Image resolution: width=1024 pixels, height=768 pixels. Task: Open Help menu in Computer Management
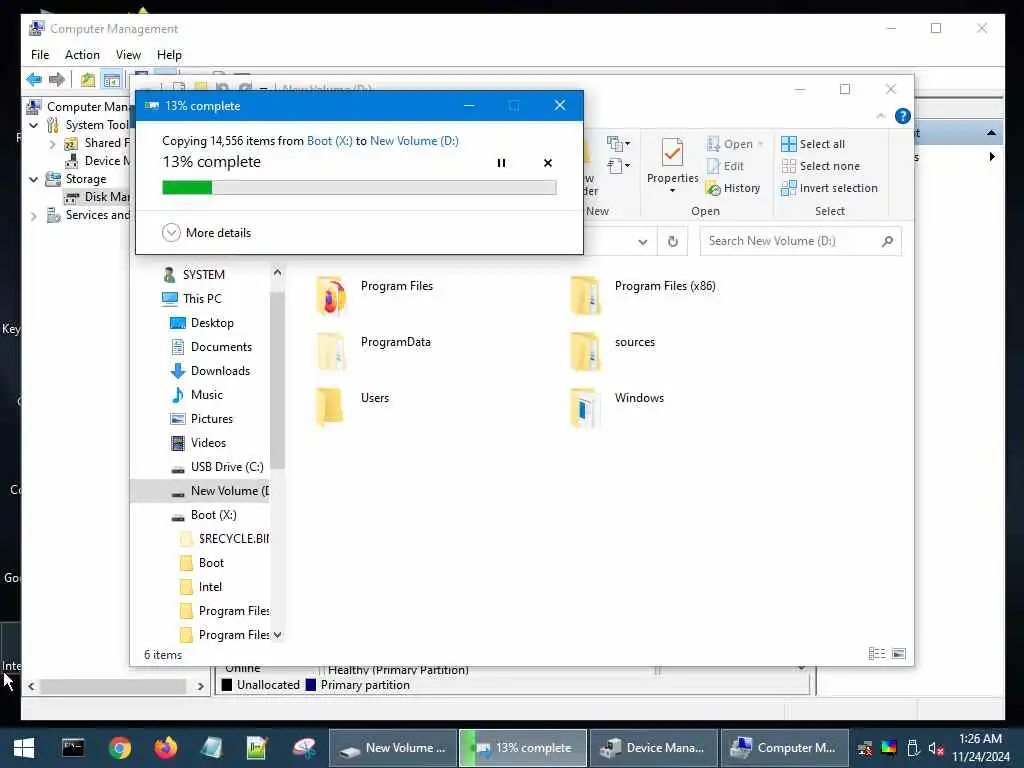169,55
